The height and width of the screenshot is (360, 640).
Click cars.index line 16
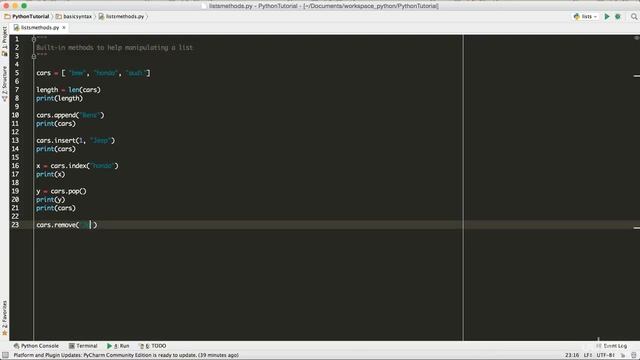(77, 166)
